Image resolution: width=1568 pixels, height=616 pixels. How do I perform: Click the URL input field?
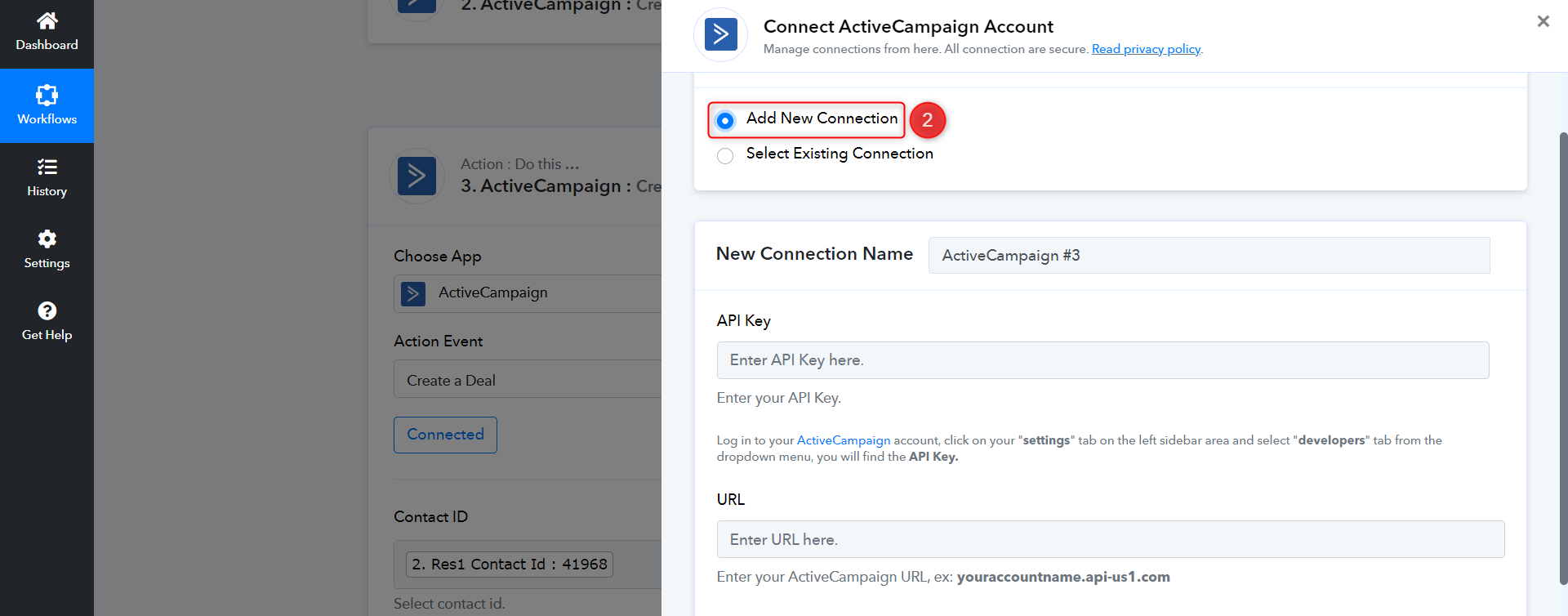[1111, 539]
